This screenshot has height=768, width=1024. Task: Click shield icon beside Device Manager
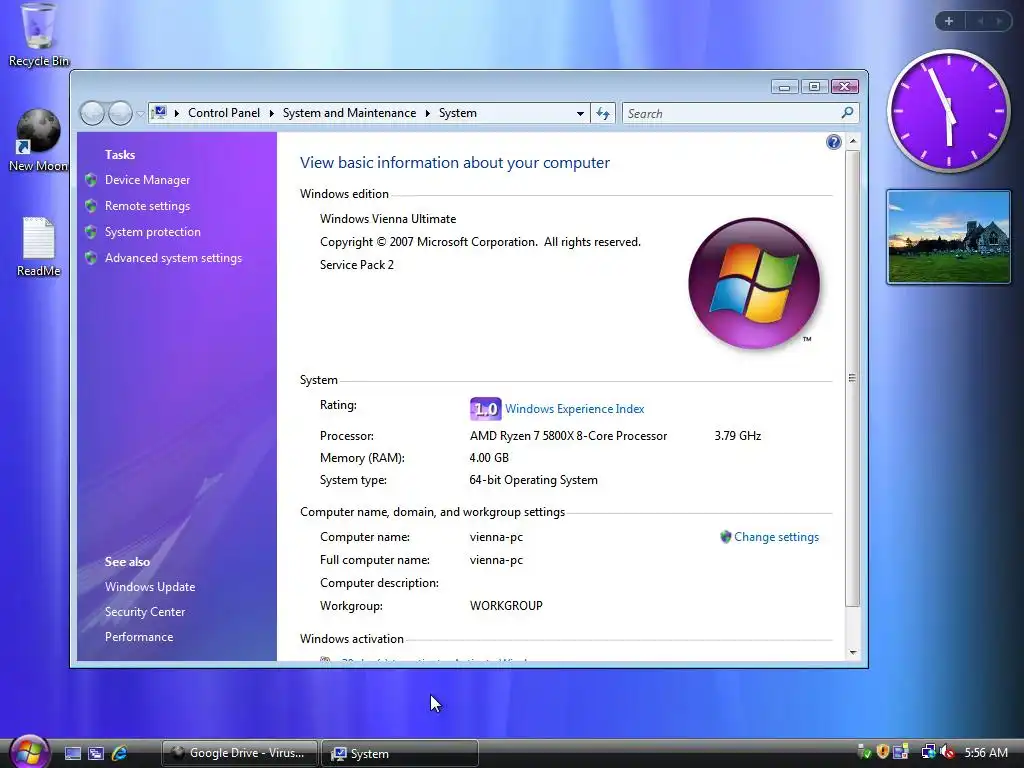click(91, 180)
